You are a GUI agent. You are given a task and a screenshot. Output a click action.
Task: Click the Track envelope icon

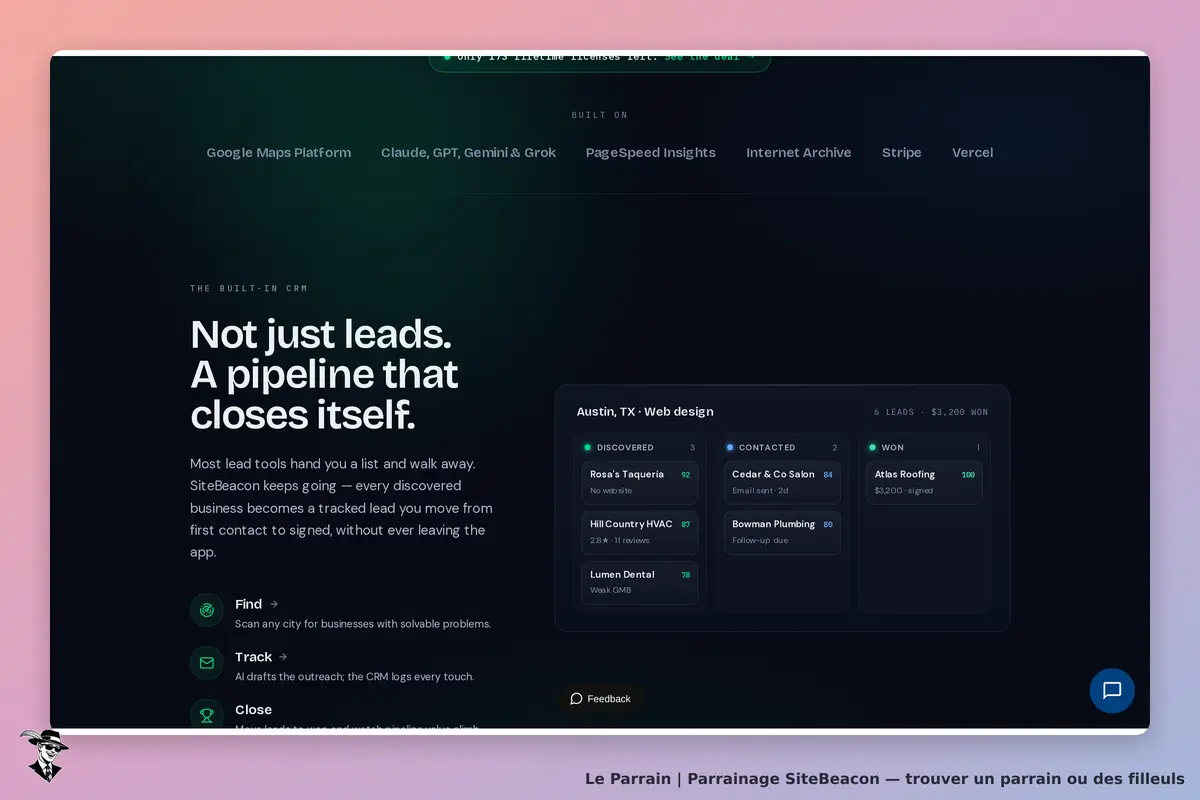click(x=207, y=663)
